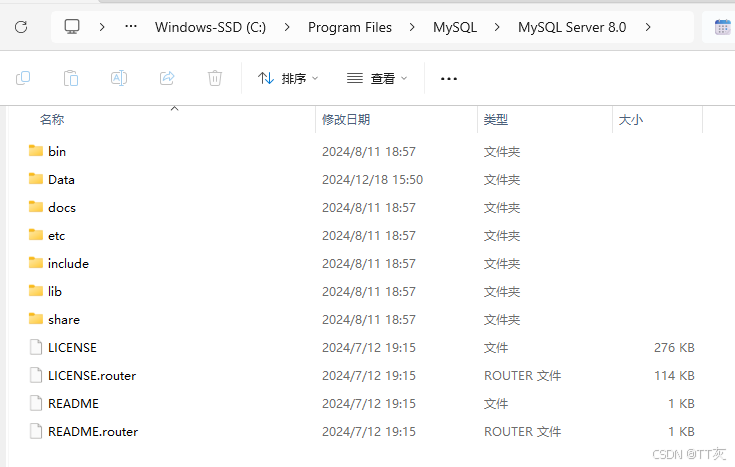Click the ROUTER 文件 type of README.router

522,431
